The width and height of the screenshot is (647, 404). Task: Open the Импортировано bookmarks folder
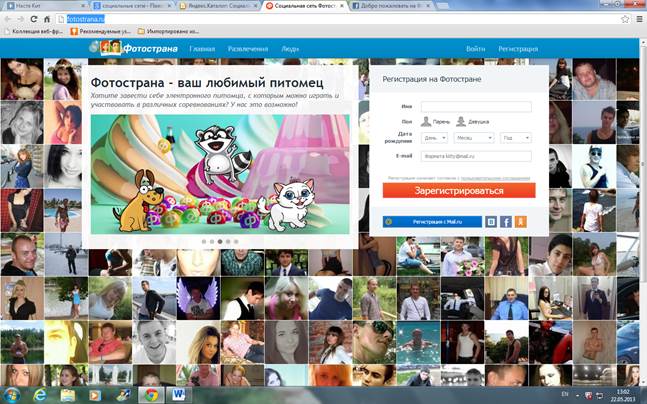click(168, 31)
